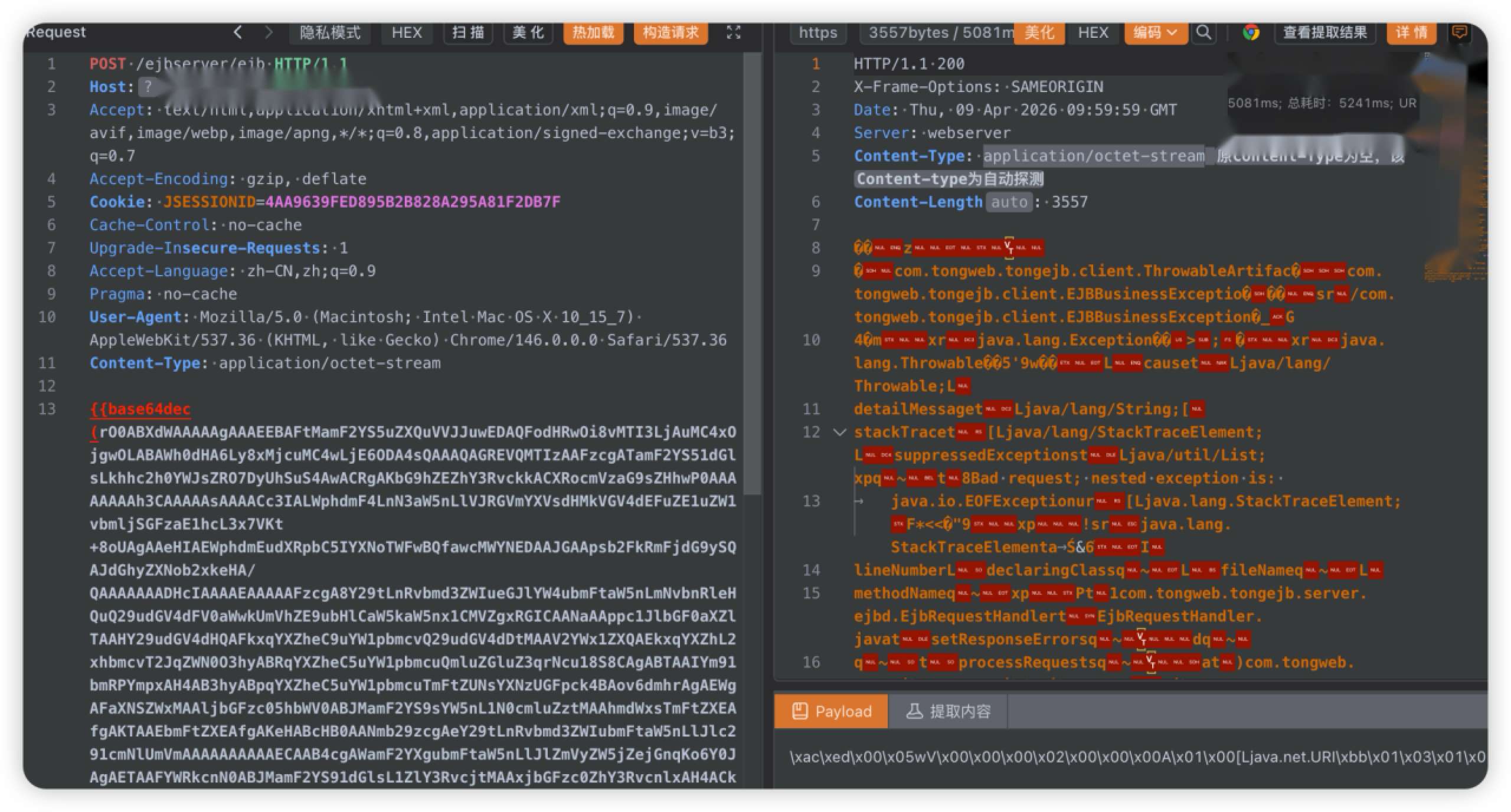Toggle HEX view for the request
Viewport: 1511px width, 812px height.
406,32
